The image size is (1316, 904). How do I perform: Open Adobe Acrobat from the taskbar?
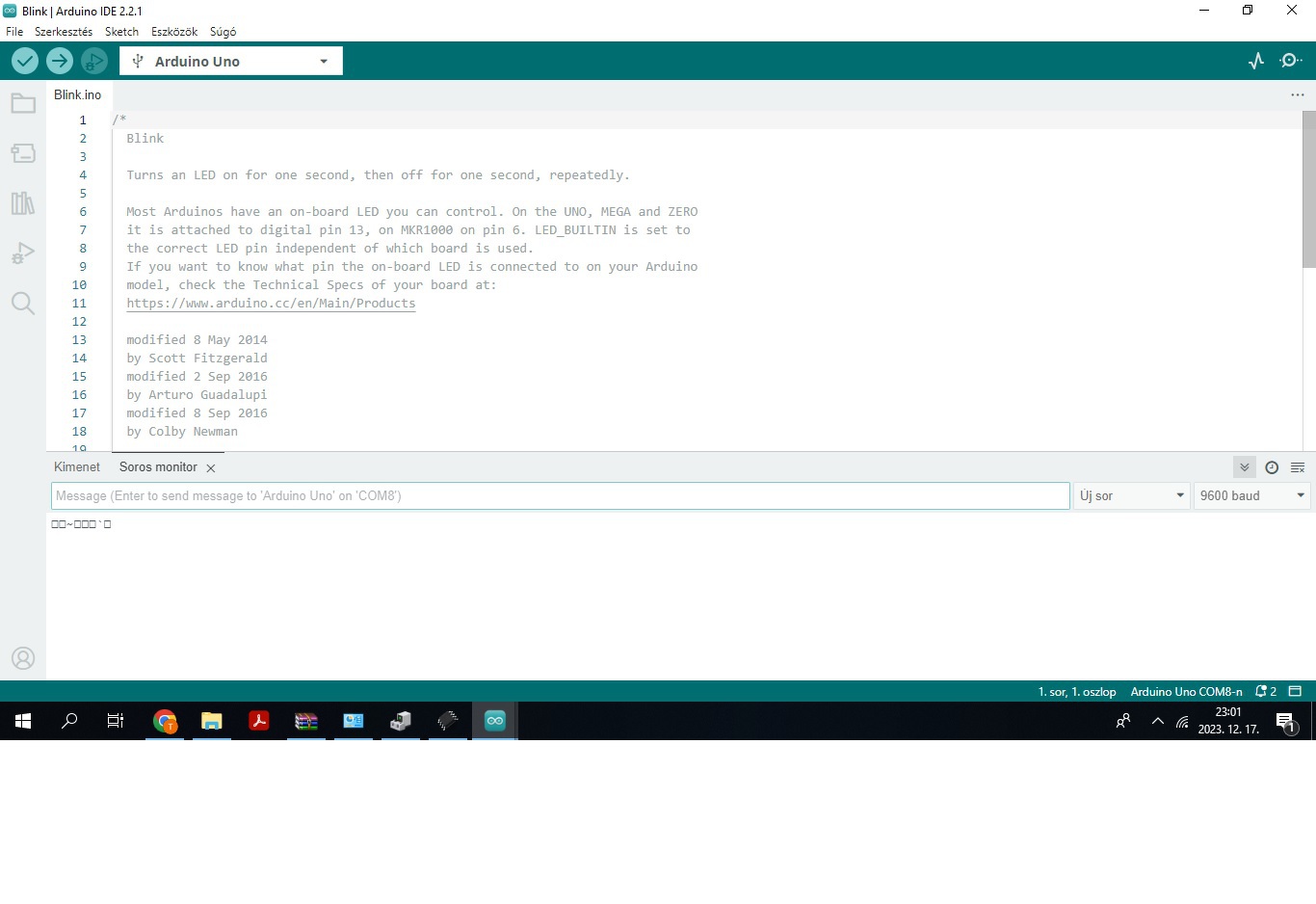(x=259, y=721)
